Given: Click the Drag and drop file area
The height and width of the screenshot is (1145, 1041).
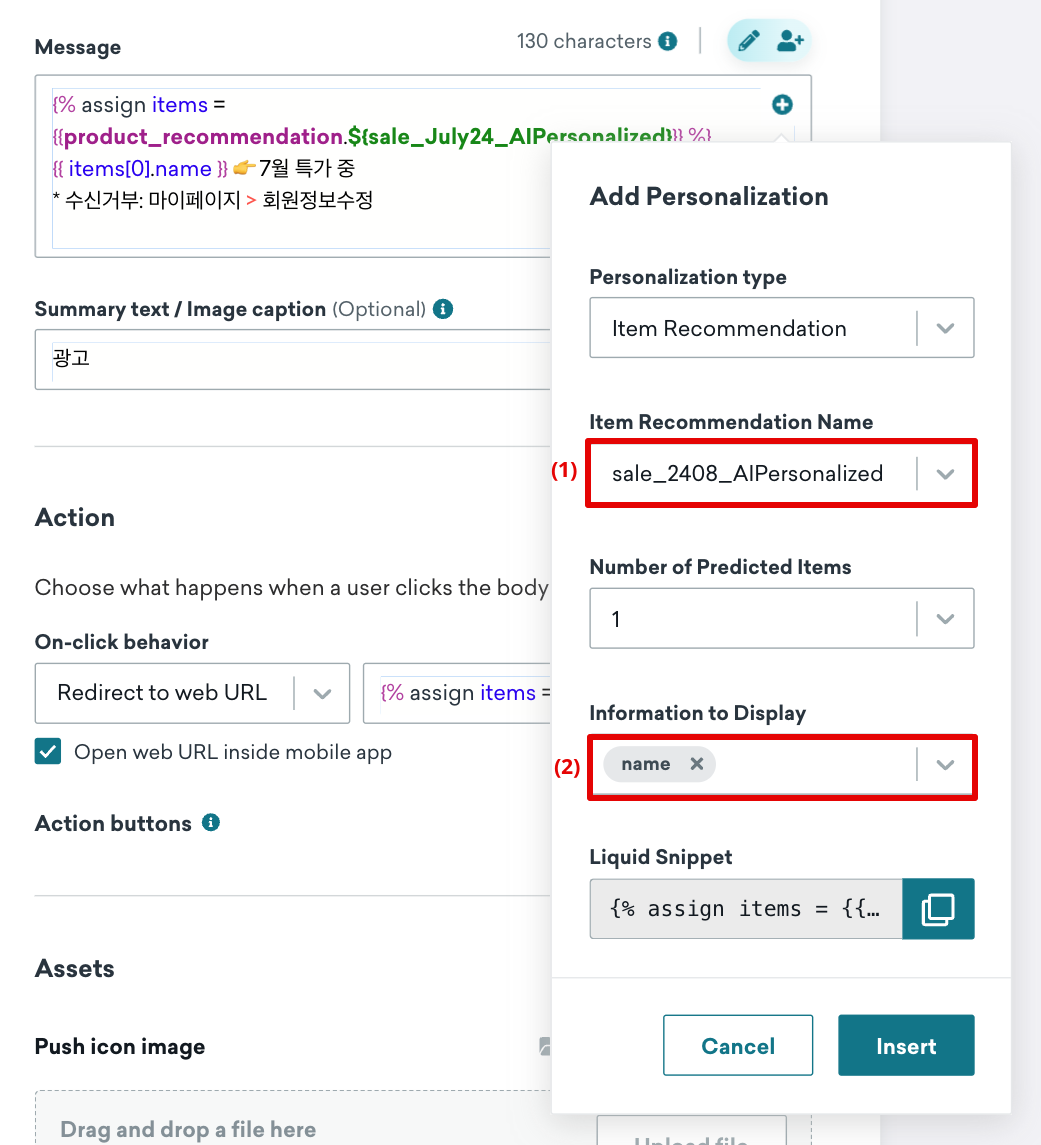Looking at the screenshot, I should coord(292,1118).
